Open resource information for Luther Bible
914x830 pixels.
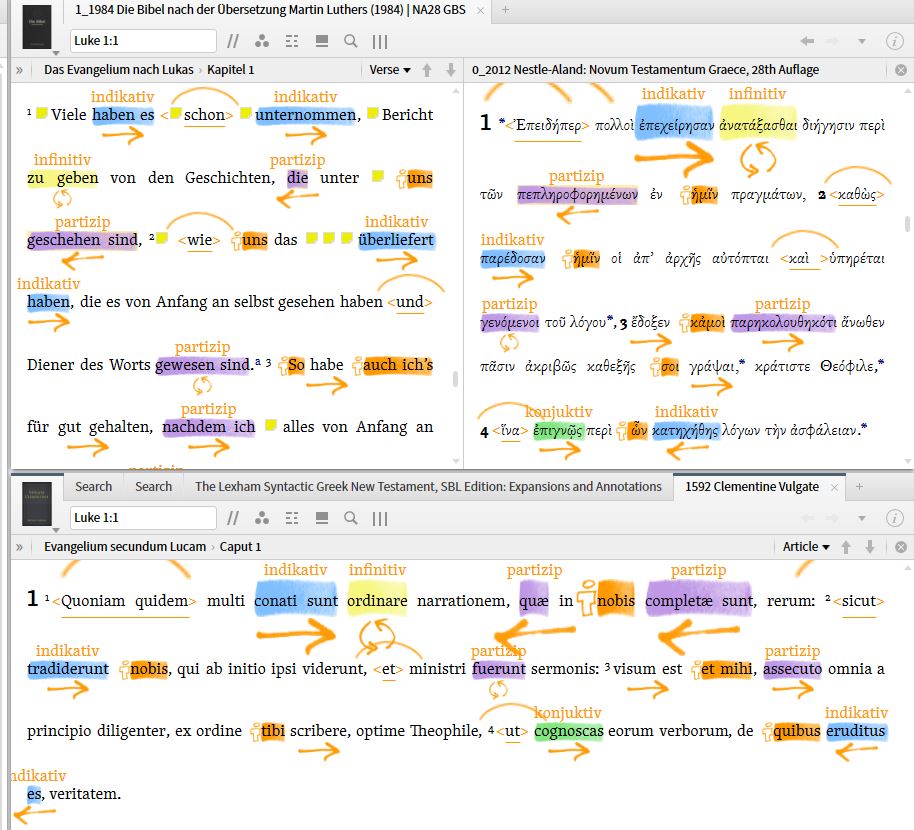click(x=894, y=41)
